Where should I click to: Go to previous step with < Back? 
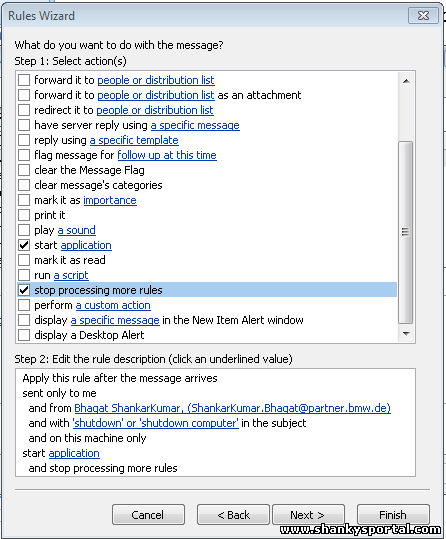tap(233, 515)
